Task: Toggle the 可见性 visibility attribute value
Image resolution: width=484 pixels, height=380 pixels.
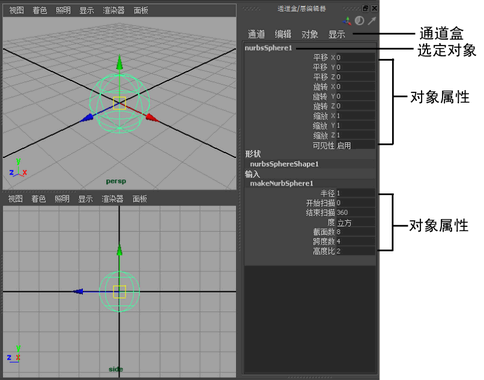Action: pos(355,145)
